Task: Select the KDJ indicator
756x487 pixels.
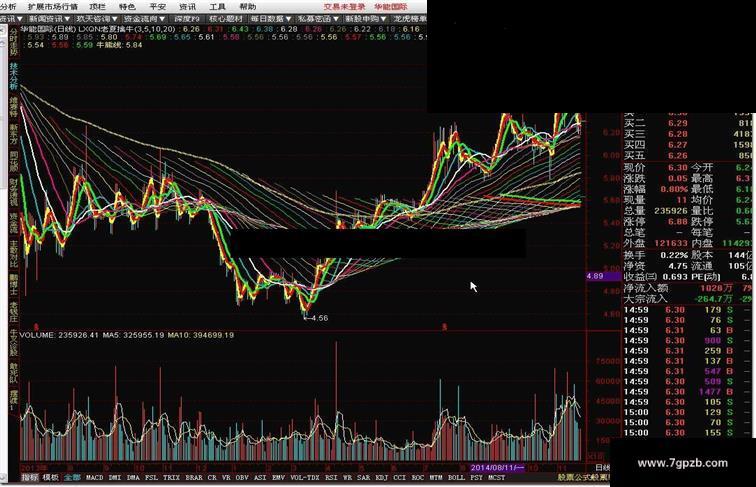Action: tap(381, 477)
